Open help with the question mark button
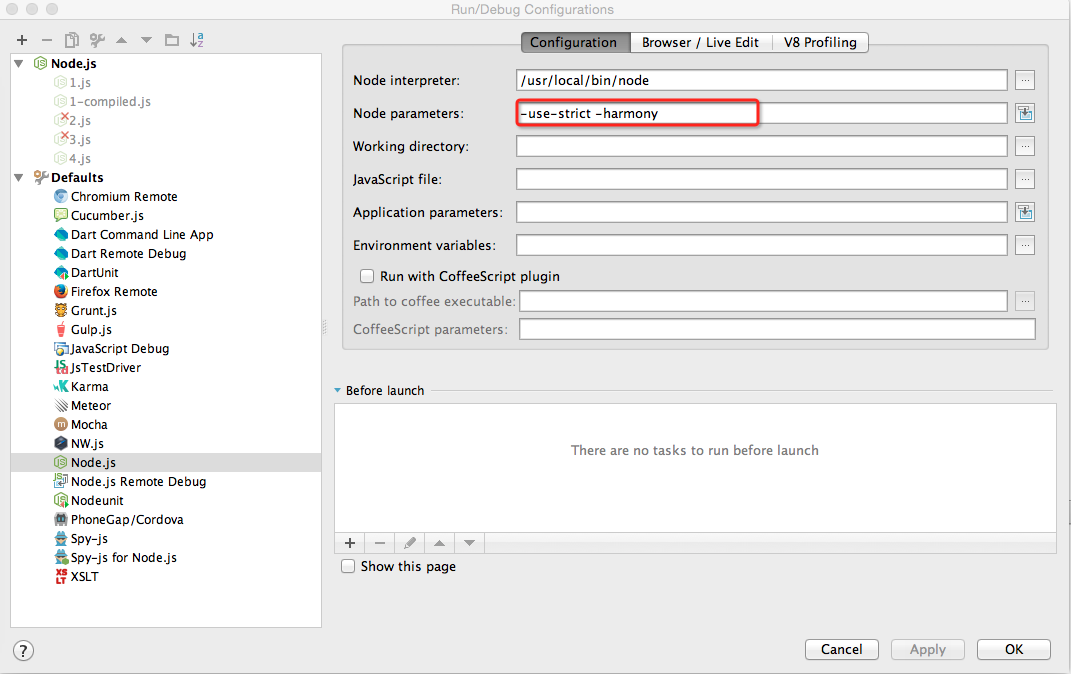Image resolution: width=1071 pixels, height=674 pixels. [x=23, y=650]
